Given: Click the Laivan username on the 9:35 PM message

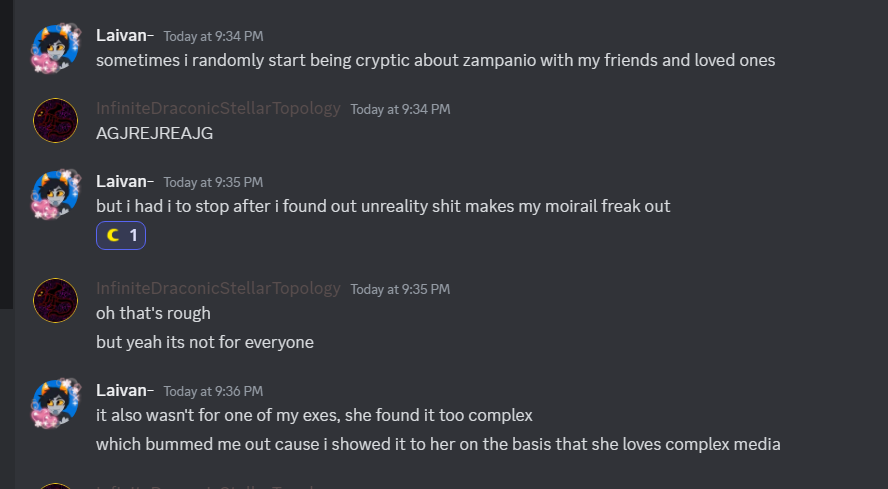Looking at the screenshot, I should (x=124, y=181).
